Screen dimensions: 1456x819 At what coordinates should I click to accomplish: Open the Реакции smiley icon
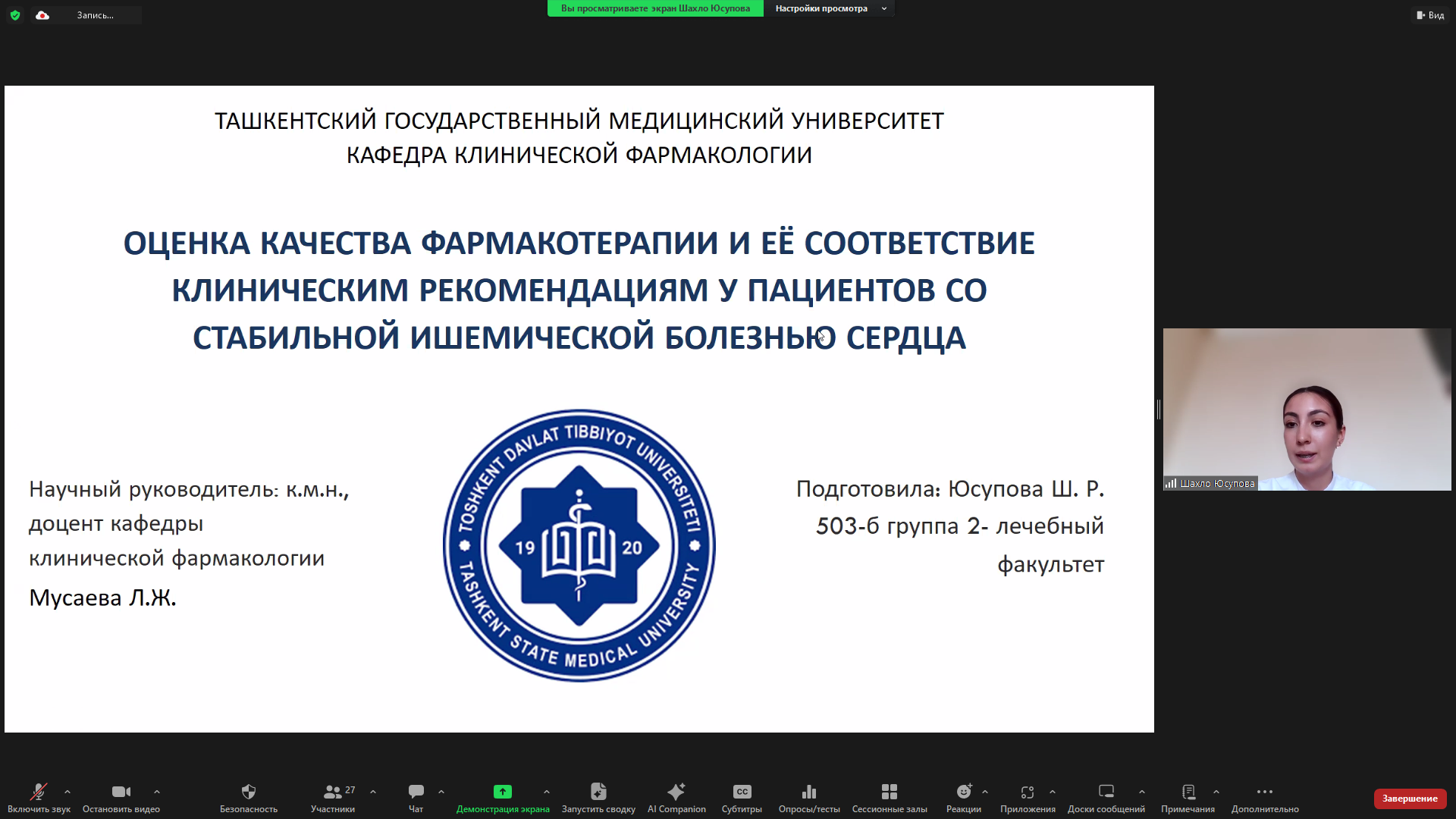click(964, 792)
